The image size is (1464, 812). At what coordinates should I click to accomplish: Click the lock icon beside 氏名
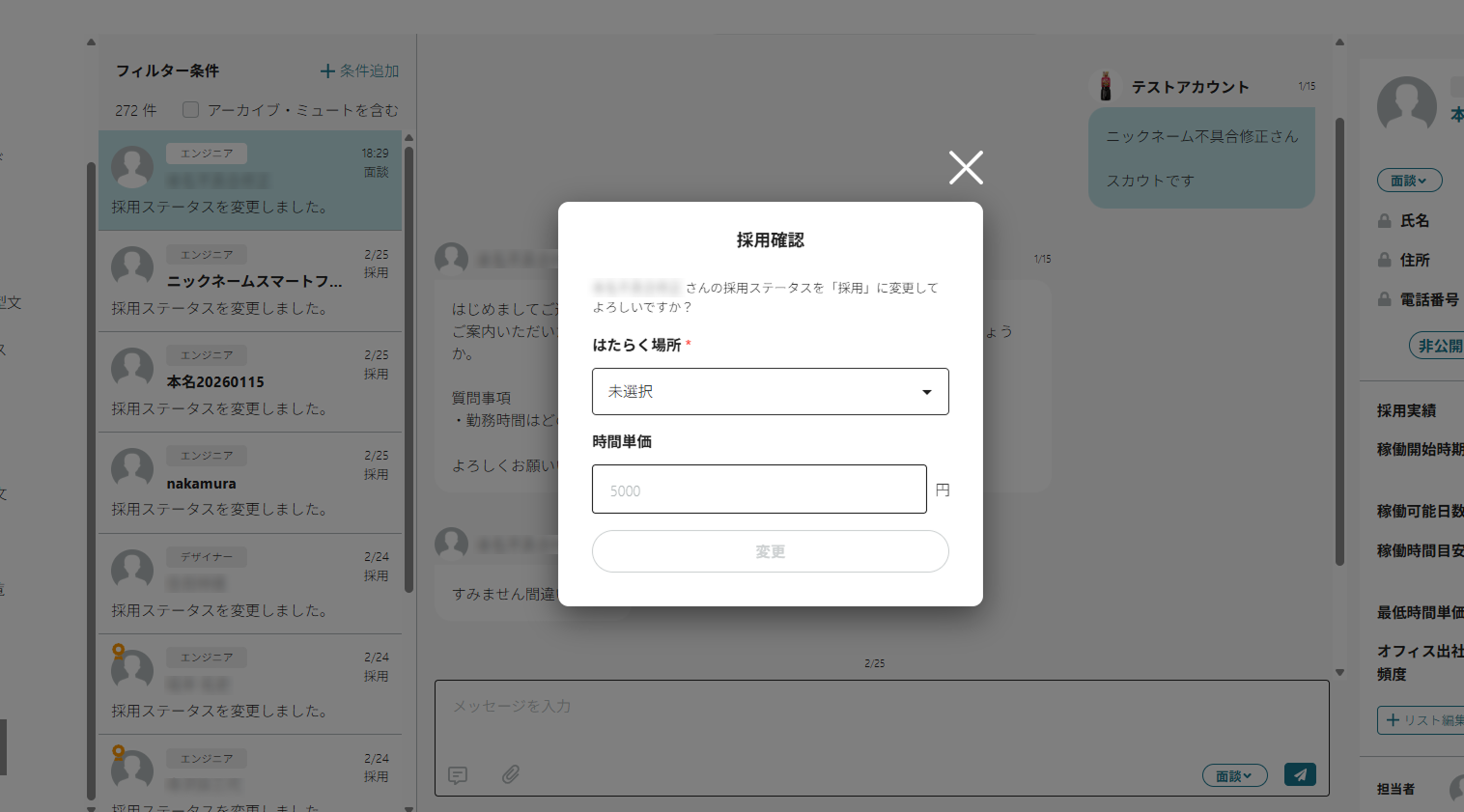tap(1385, 220)
